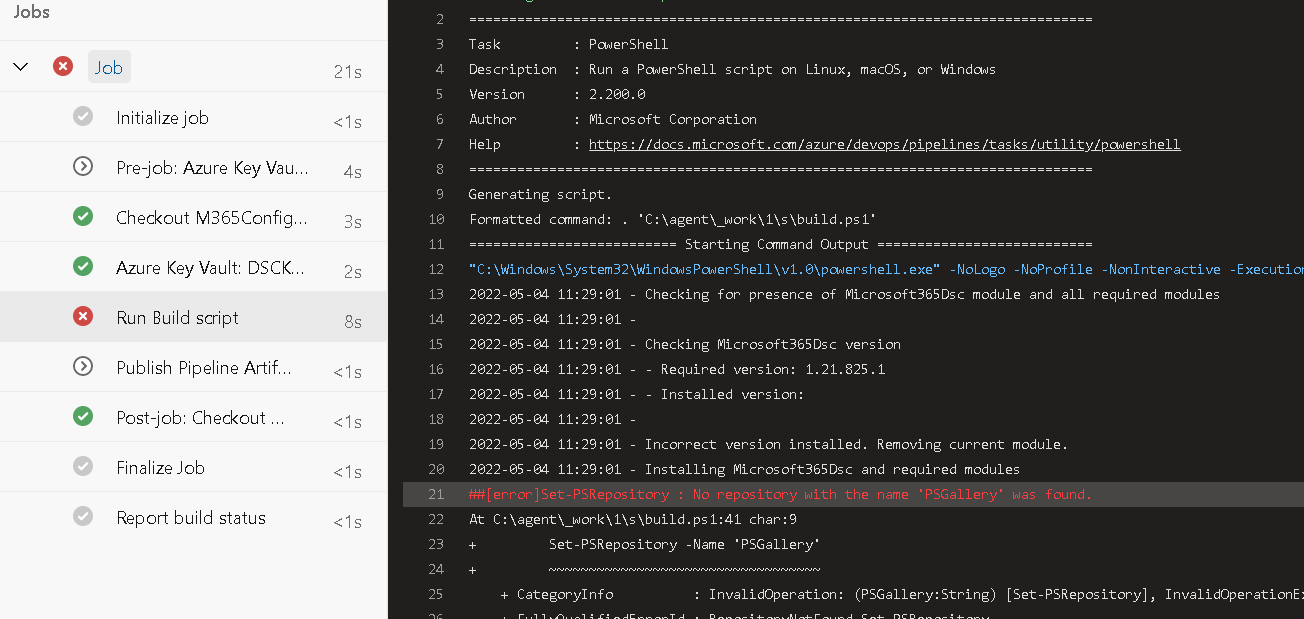
Task: Open the Publish Pipeline Artifact step
Action: coord(193,367)
